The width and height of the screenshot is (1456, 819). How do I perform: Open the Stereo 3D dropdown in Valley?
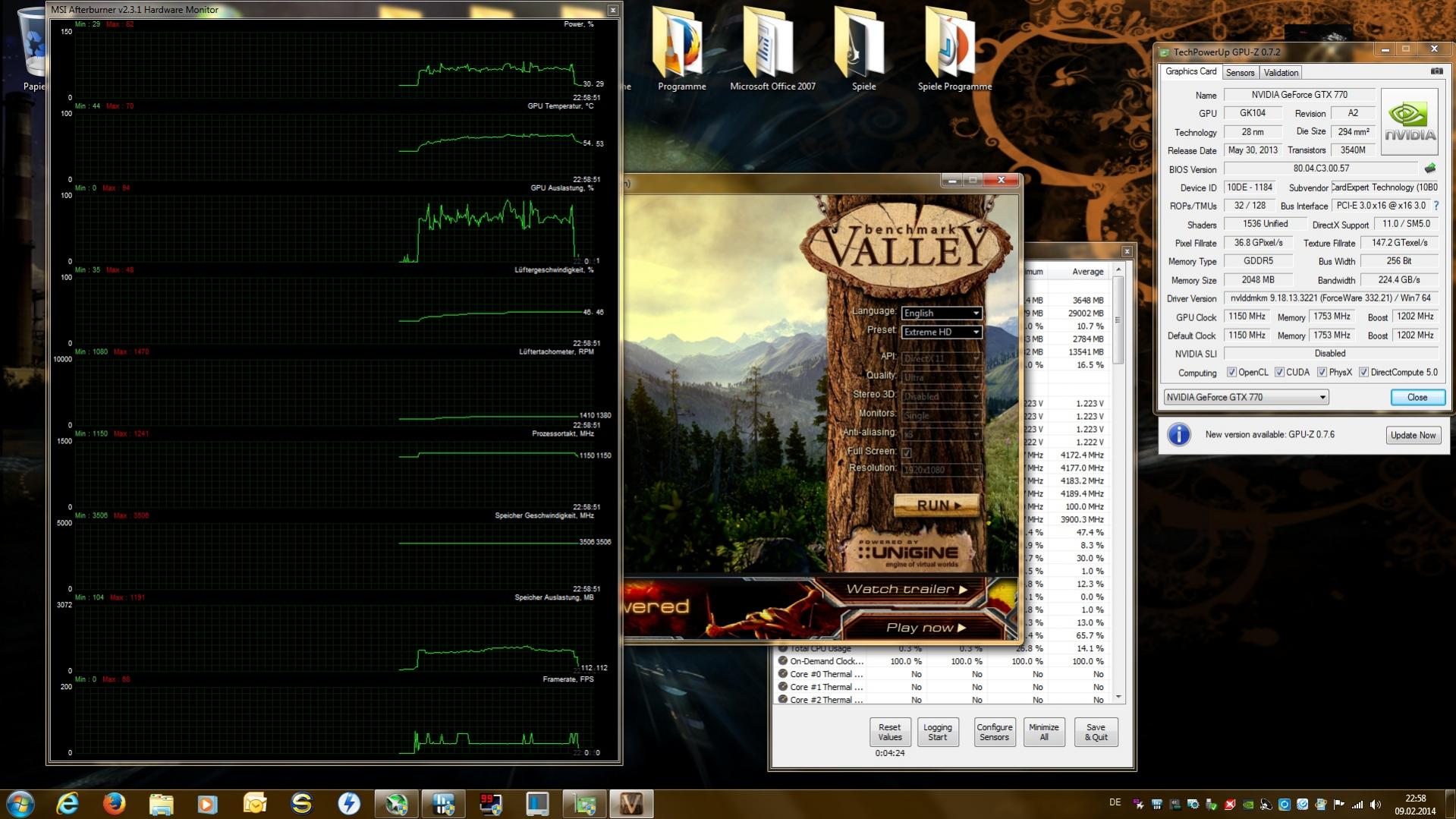click(x=941, y=396)
